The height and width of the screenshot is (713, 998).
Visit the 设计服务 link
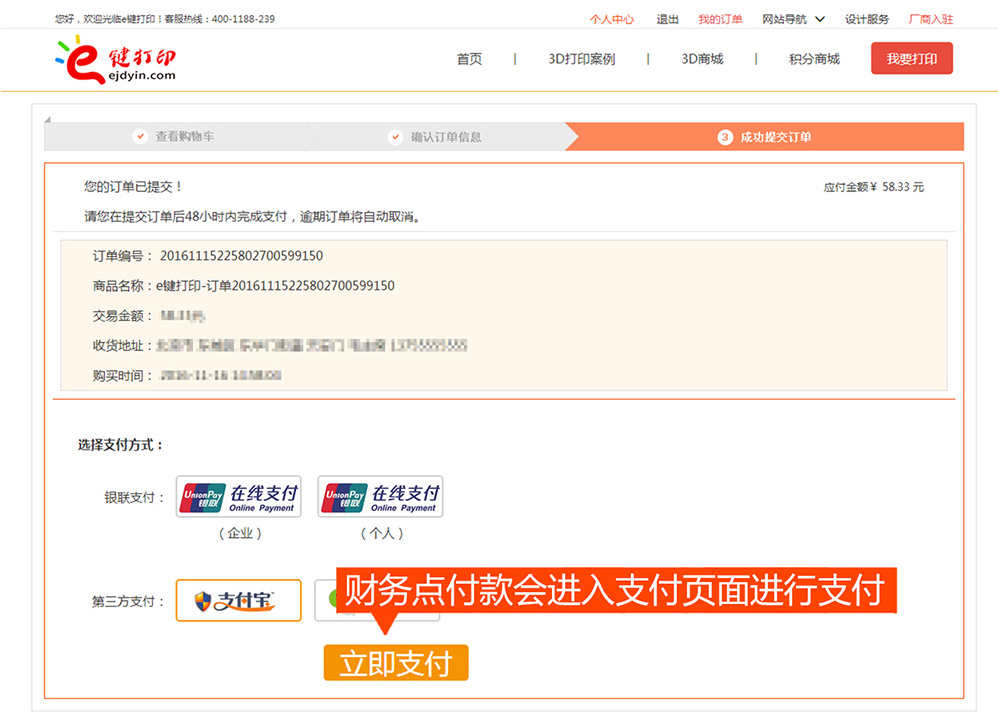[x=866, y=19]
